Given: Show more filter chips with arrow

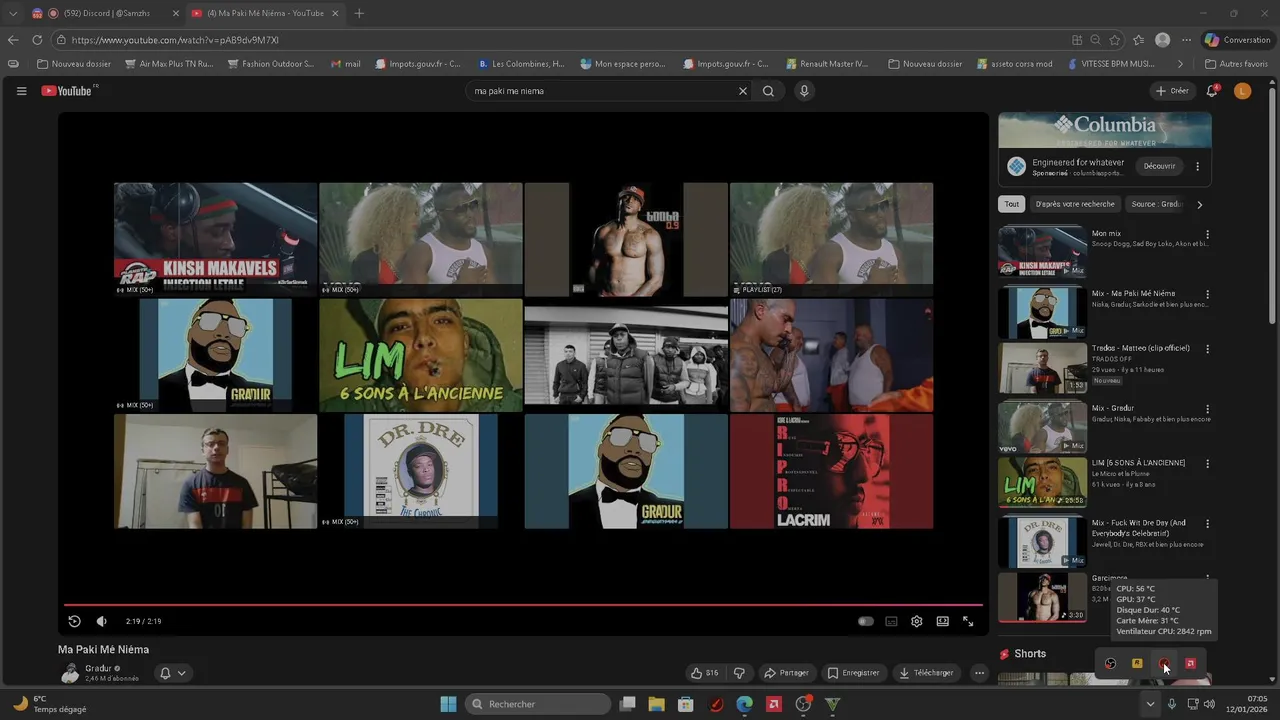Looking at the screenshot, I should [1200, 204].
